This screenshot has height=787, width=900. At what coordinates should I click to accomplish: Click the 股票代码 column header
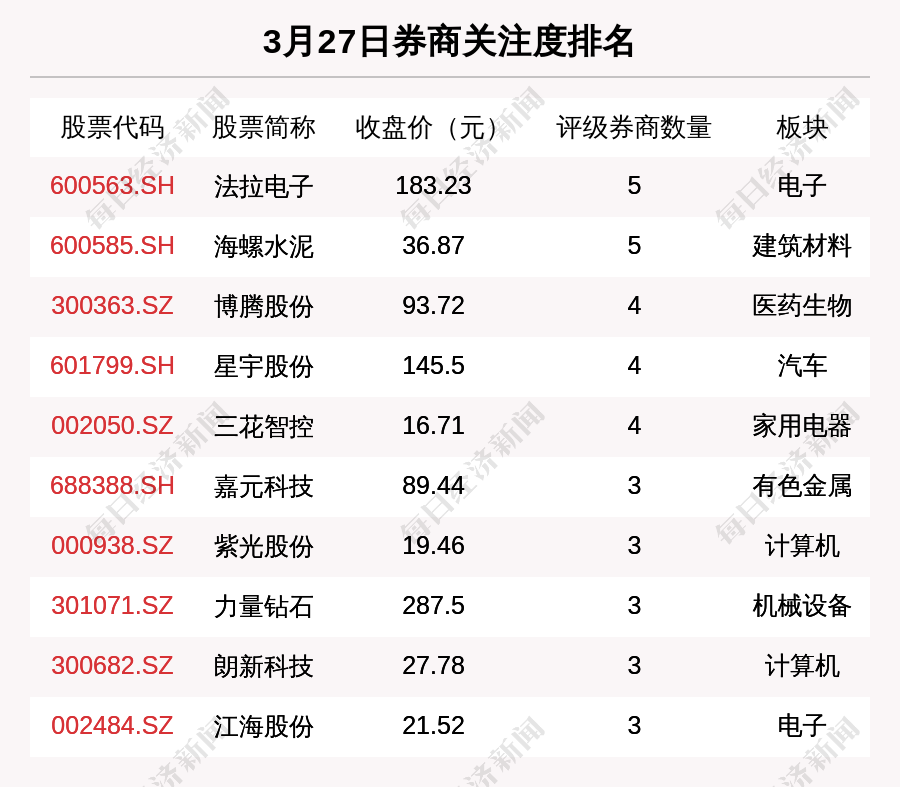click(x=112, y=127)
